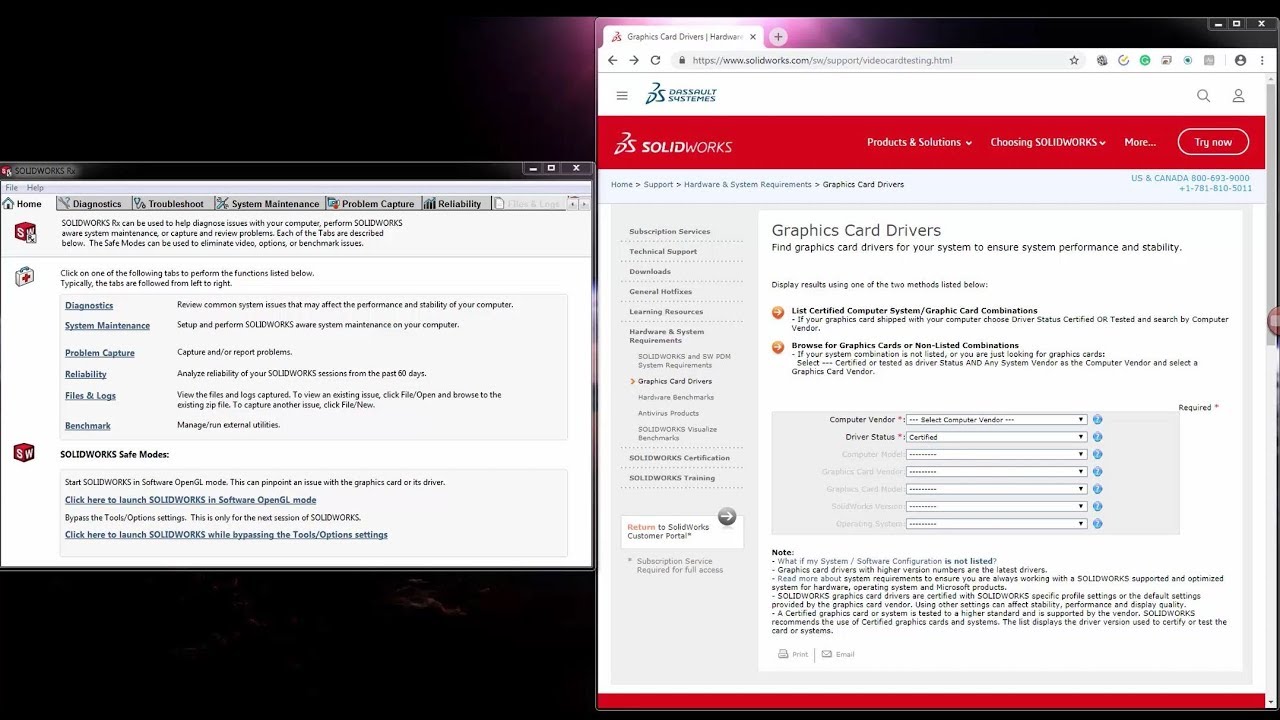Open the Computer Vendor dropdown
1280x720 pixels.
[996, 420]
